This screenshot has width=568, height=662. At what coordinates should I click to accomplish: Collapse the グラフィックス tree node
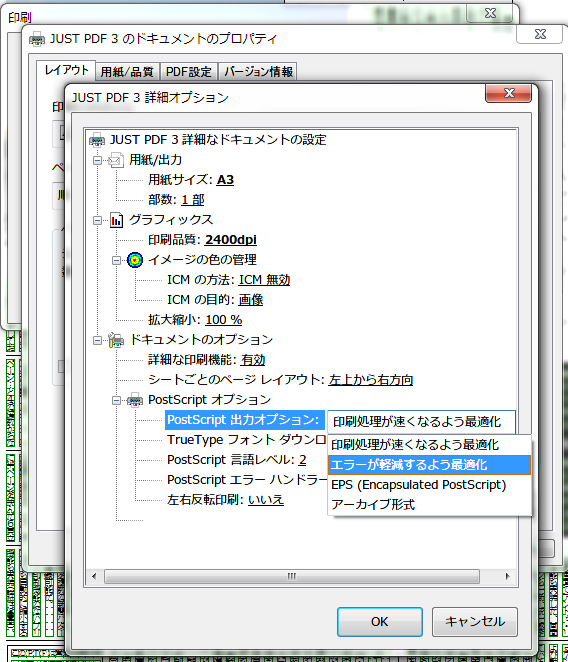pyautogui.click(x=97, y=220)
